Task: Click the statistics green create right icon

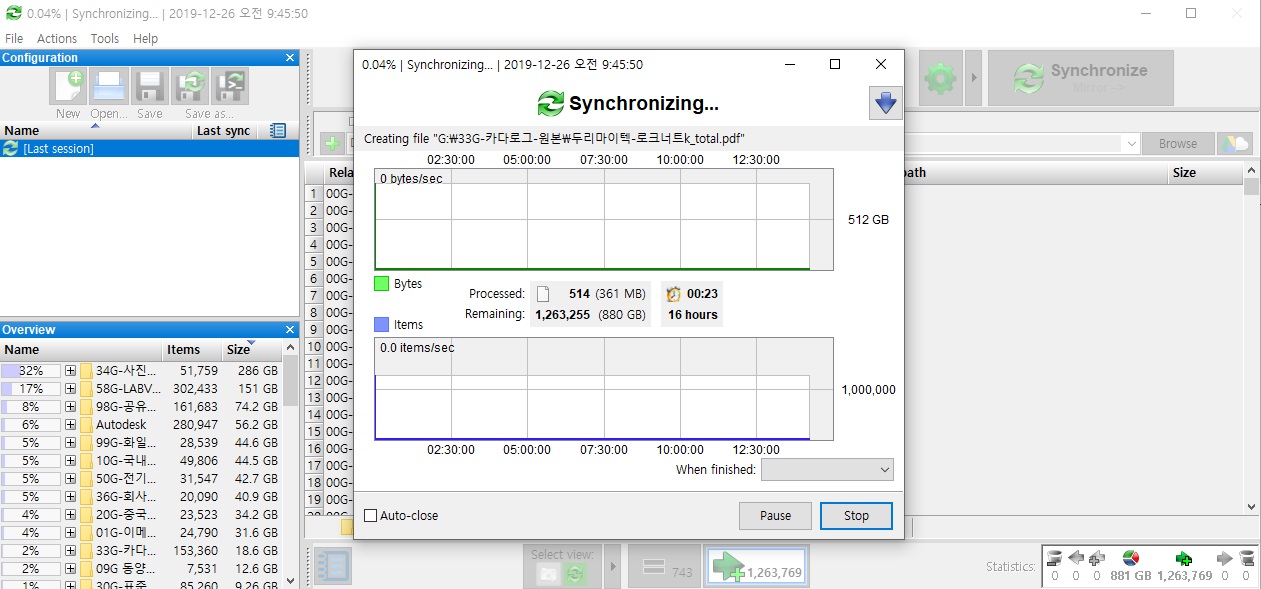Action: 1184,558
